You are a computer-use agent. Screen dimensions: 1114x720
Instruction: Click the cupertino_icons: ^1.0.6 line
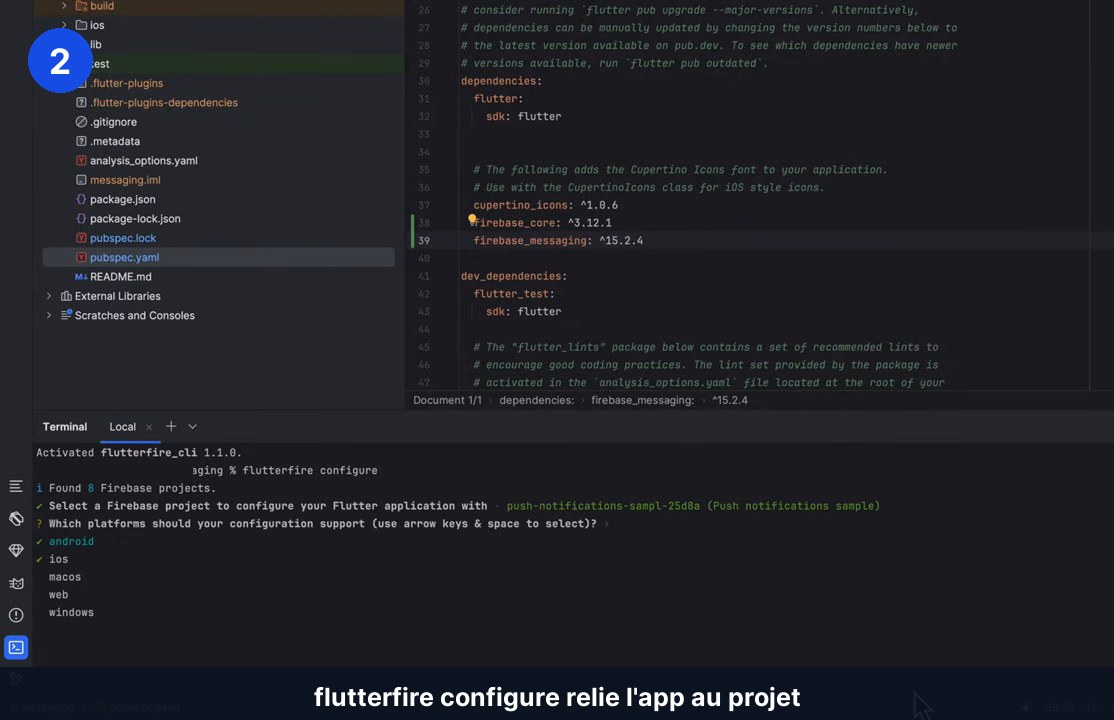point(546,205)
